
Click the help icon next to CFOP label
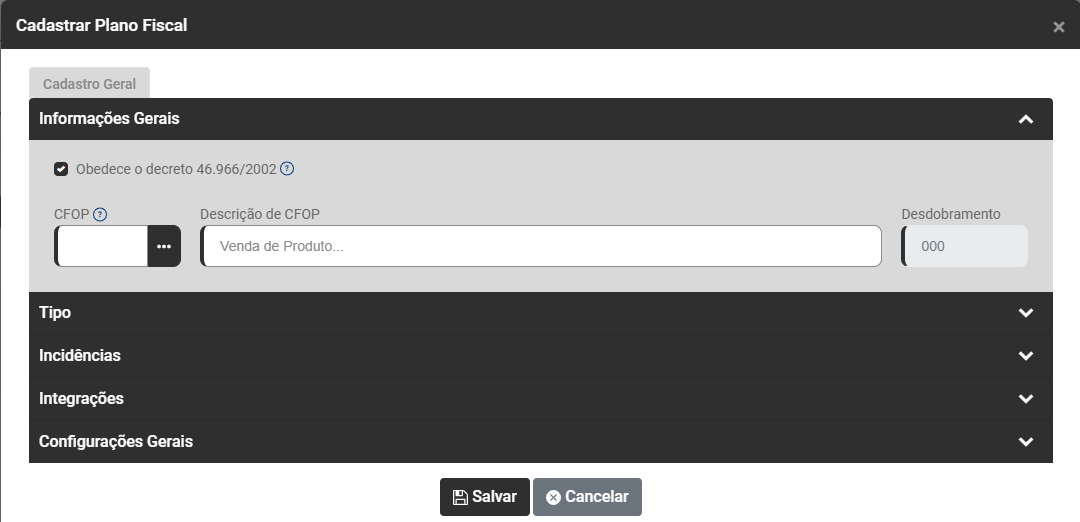coord(100,214)
